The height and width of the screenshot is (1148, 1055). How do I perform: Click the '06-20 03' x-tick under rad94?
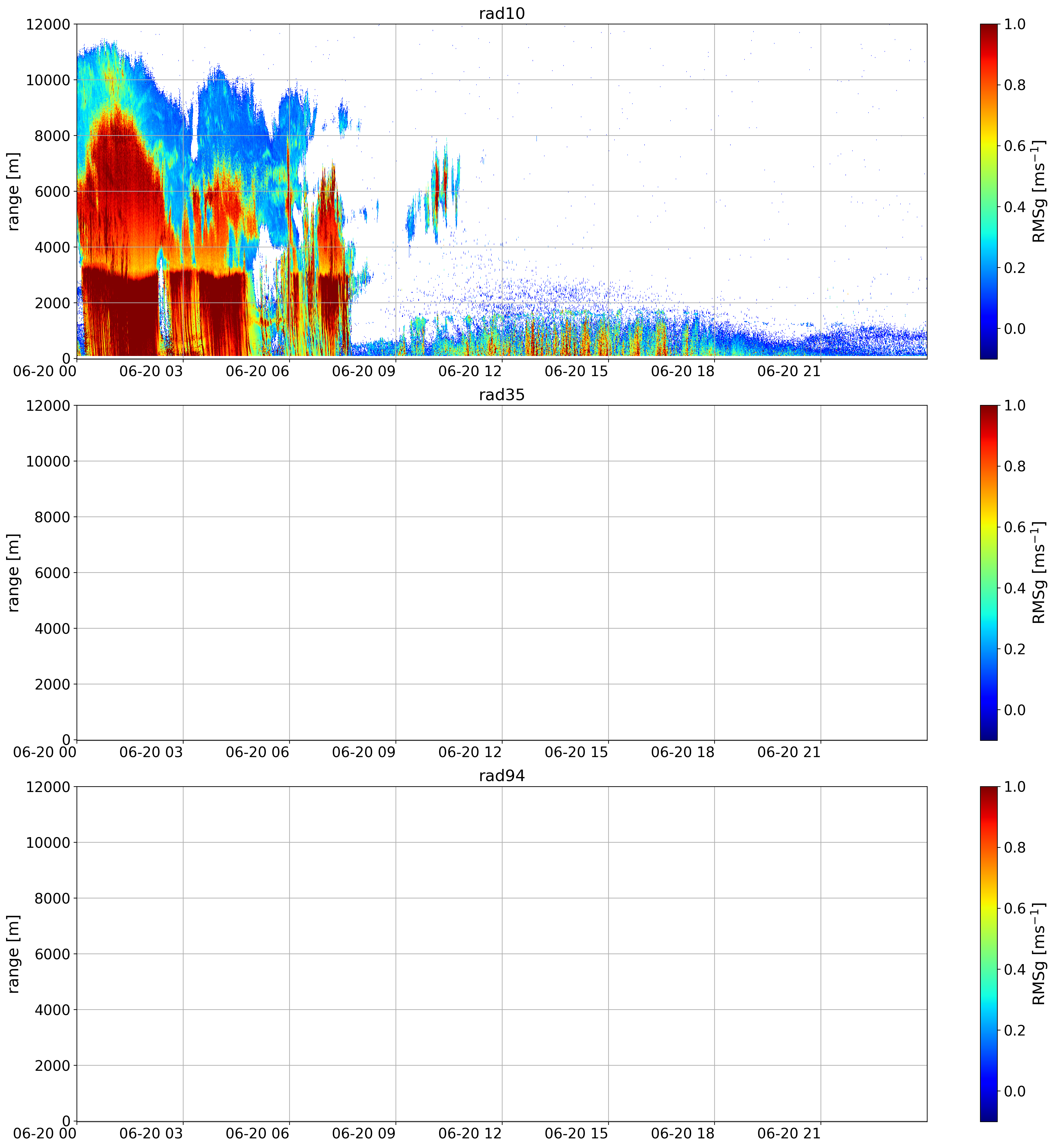click(151, 1133)
